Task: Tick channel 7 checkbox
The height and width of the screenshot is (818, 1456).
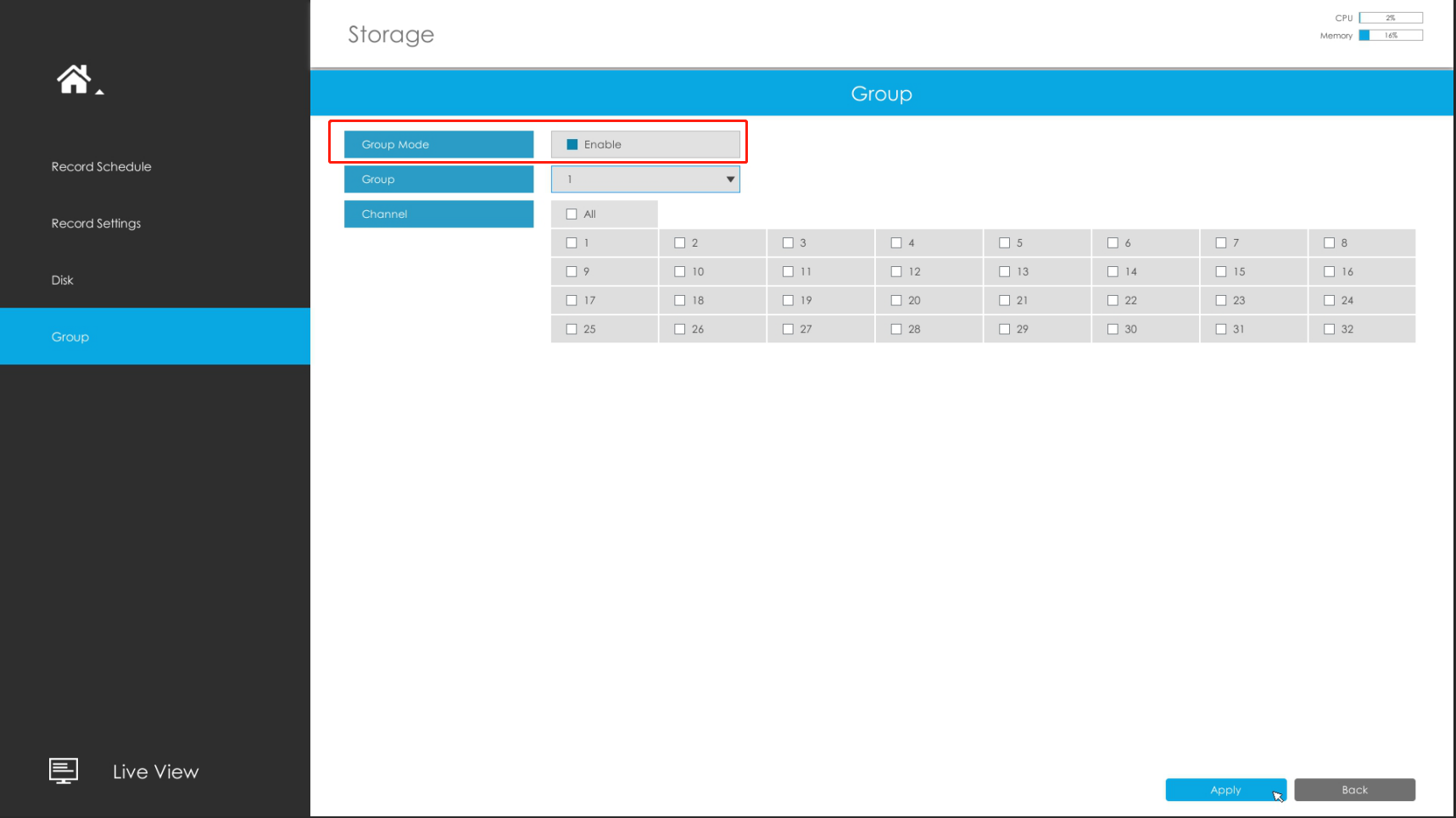Action: coord(1221,243)
